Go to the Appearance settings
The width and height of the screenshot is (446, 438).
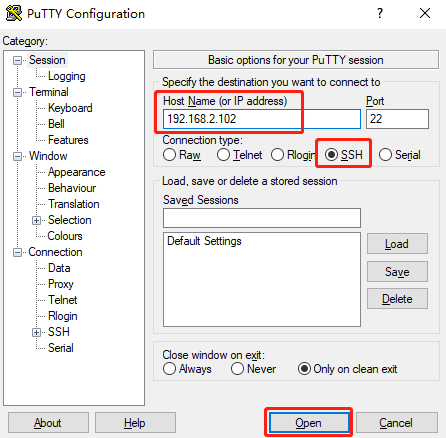point(77,172)
